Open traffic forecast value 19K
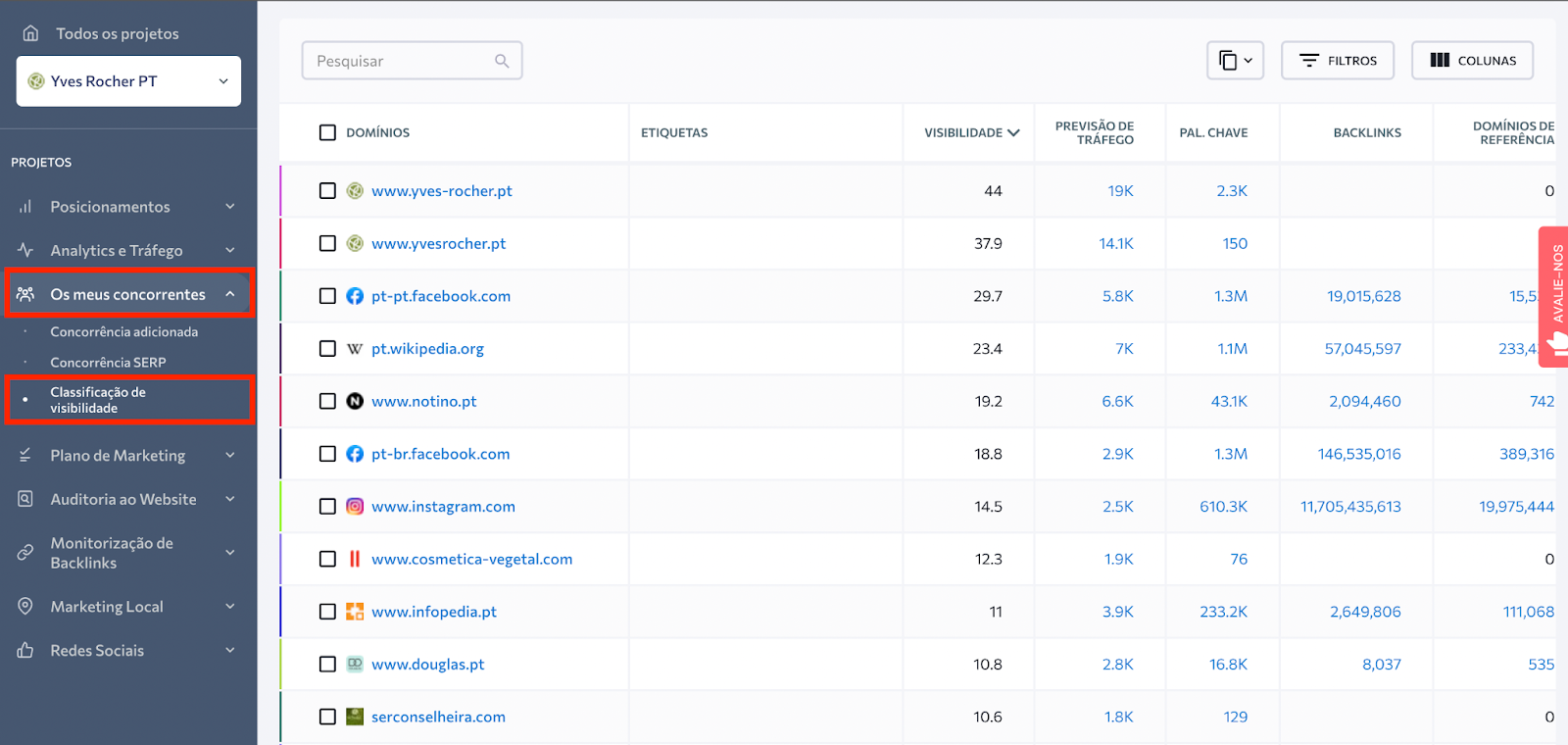The image size is (1568, 745). click(x=1121, y=191)
